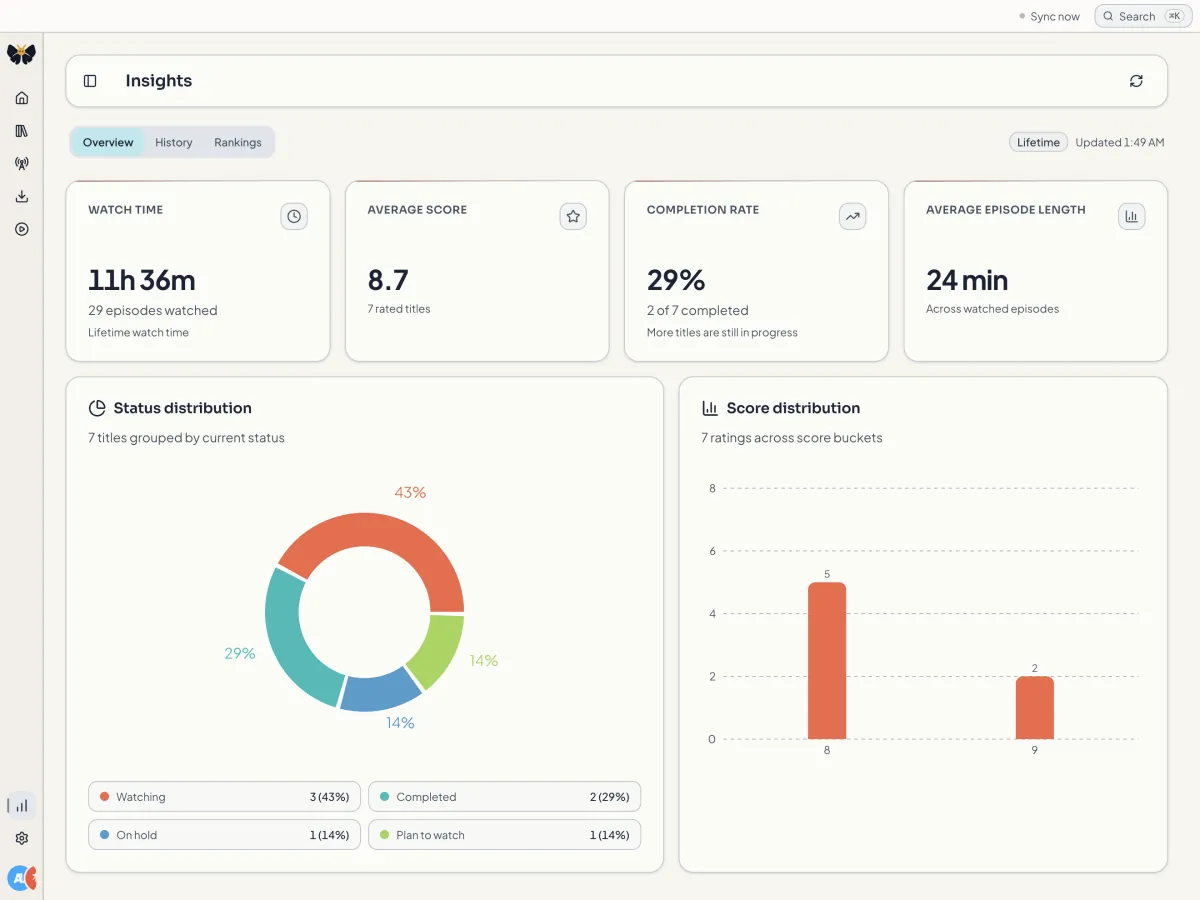The image size is (1200, 900).
Task: Click '7 ratings across score buckets' text
Action: 792,438
